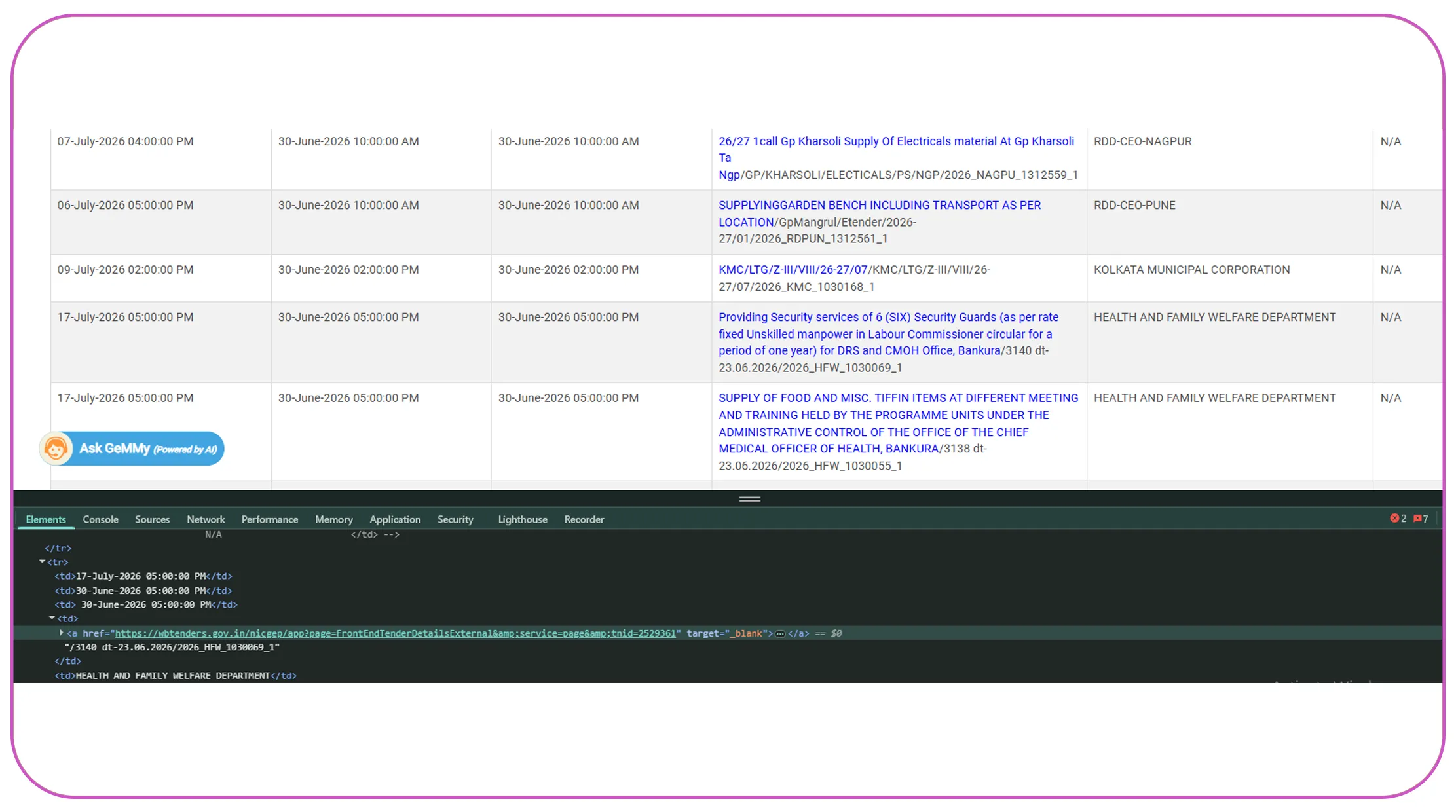Open the Lighthouse tab
1456x812 pixels.
pos(523,519)
